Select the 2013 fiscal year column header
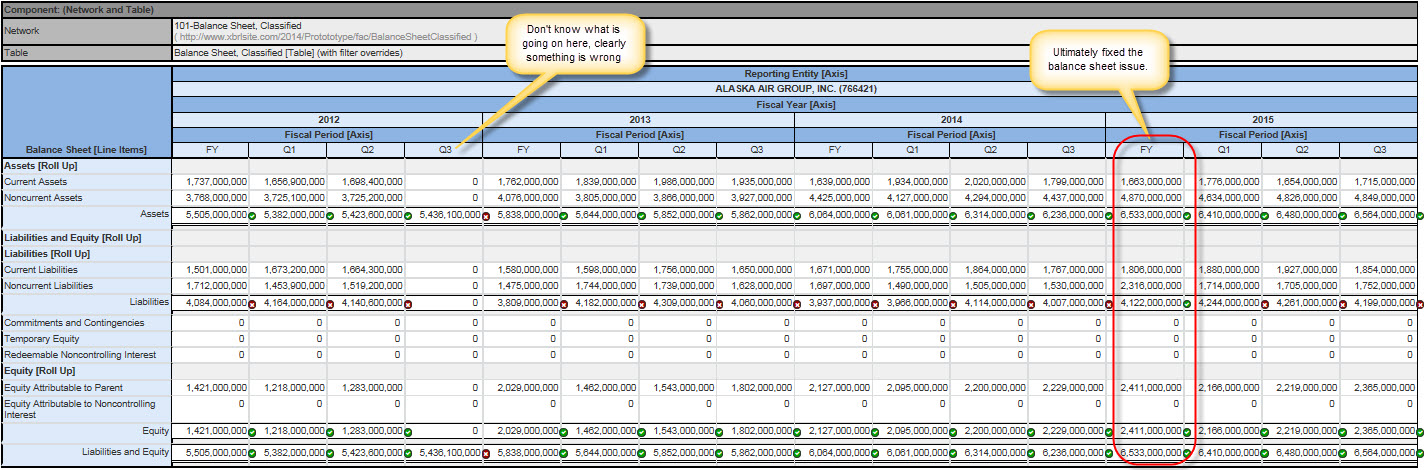 pyautogui.click(x=638, y=119)
